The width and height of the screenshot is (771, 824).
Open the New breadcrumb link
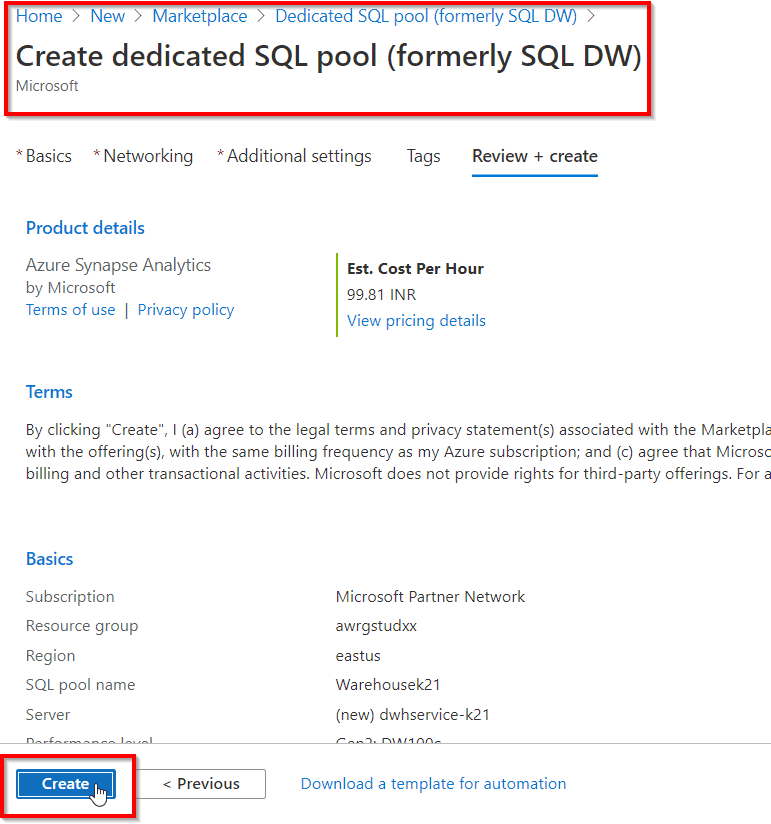(107, 16)
